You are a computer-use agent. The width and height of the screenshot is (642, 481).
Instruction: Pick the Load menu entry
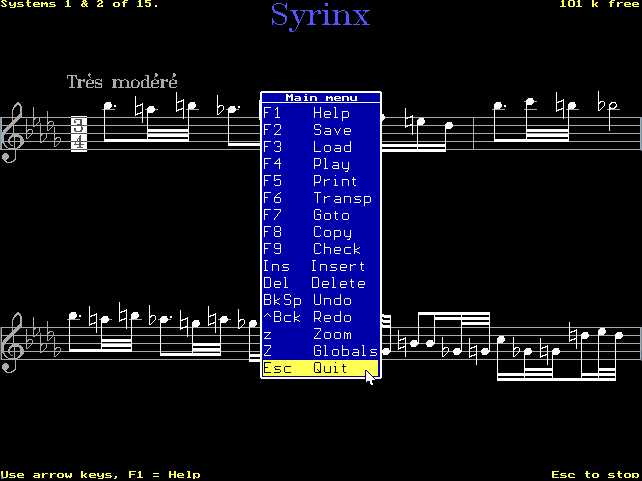coord(320,147)
